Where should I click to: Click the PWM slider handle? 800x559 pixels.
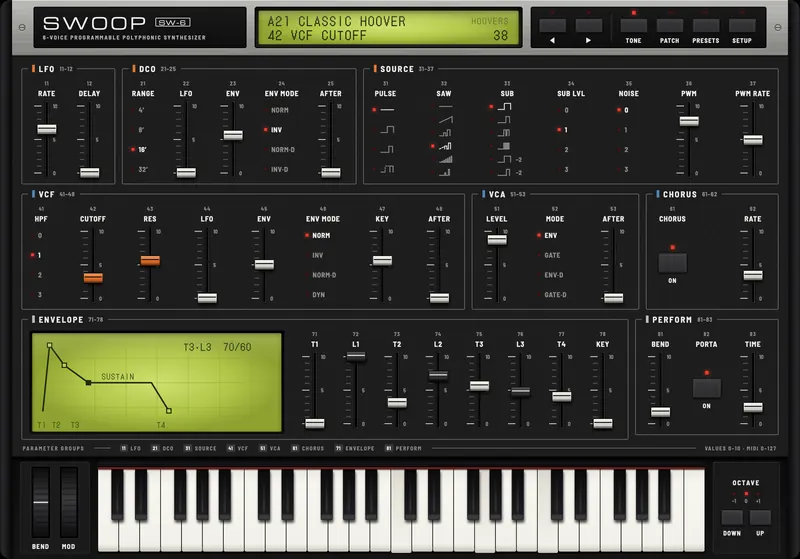689,121
